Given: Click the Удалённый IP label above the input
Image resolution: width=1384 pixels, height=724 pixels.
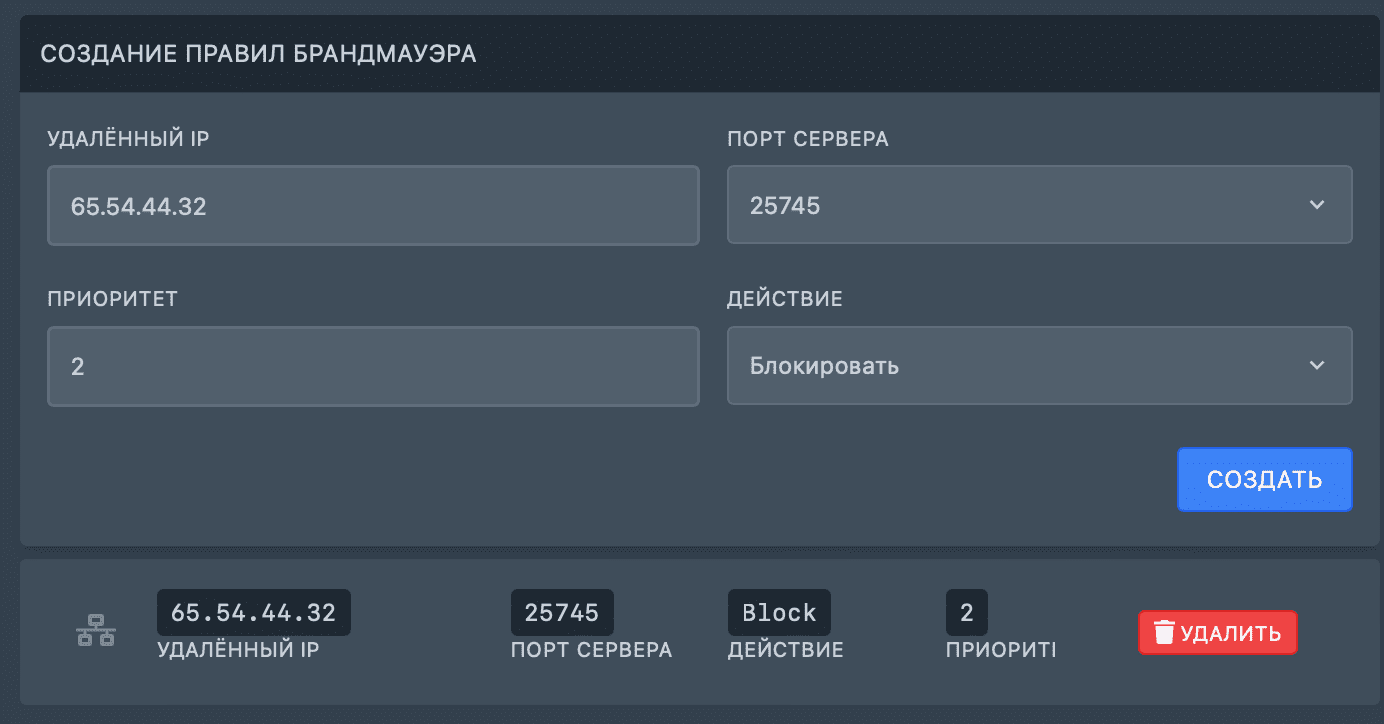Looking at the screenshot, I should (128, 139).
